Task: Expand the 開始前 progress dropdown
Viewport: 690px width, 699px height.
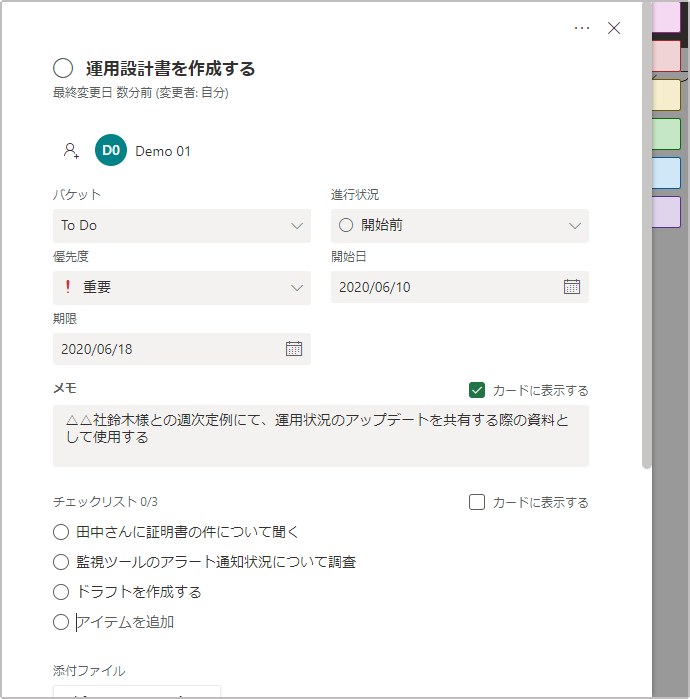Action: (x=460, y=226)
